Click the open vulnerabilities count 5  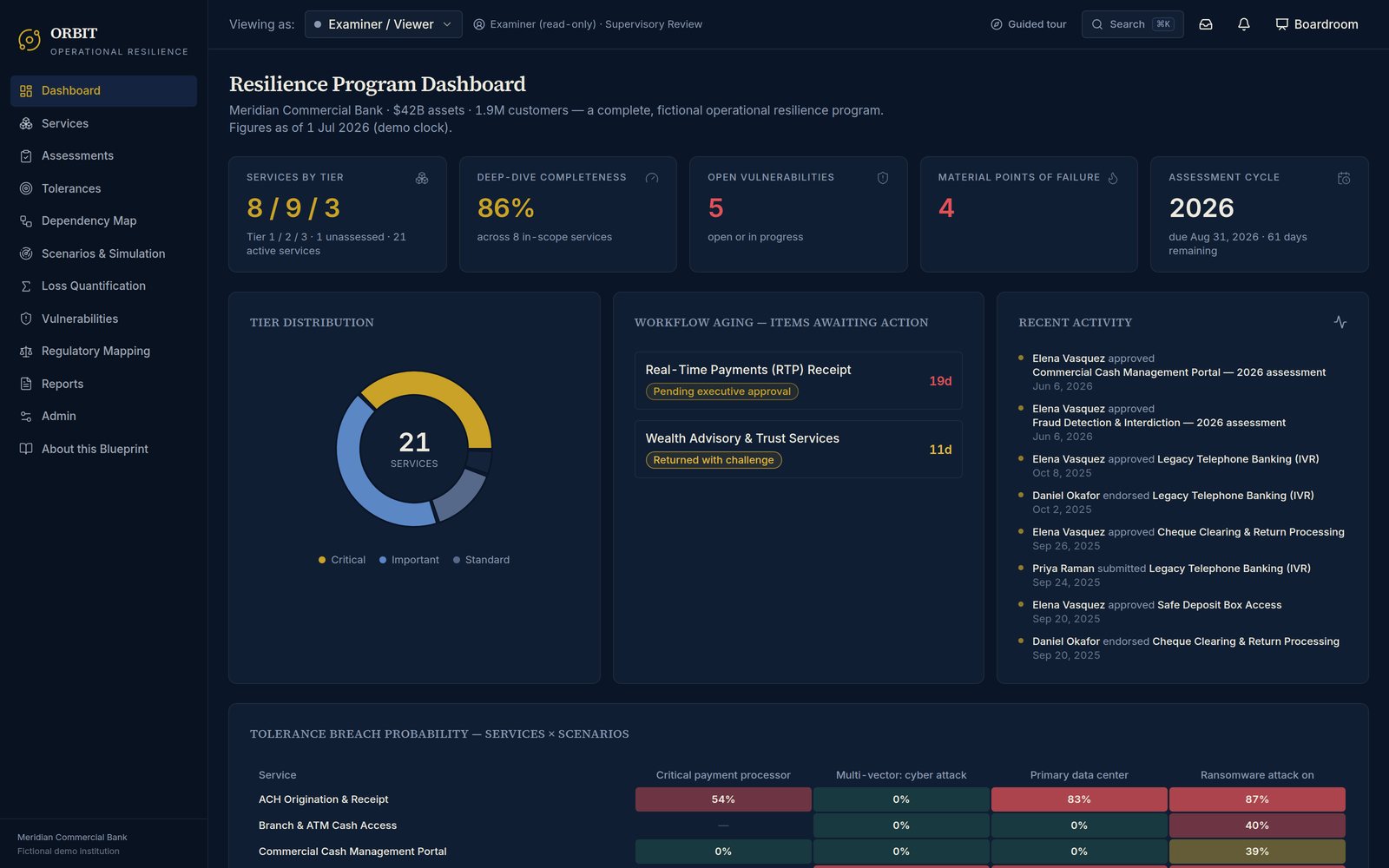(x=715, y=208)
